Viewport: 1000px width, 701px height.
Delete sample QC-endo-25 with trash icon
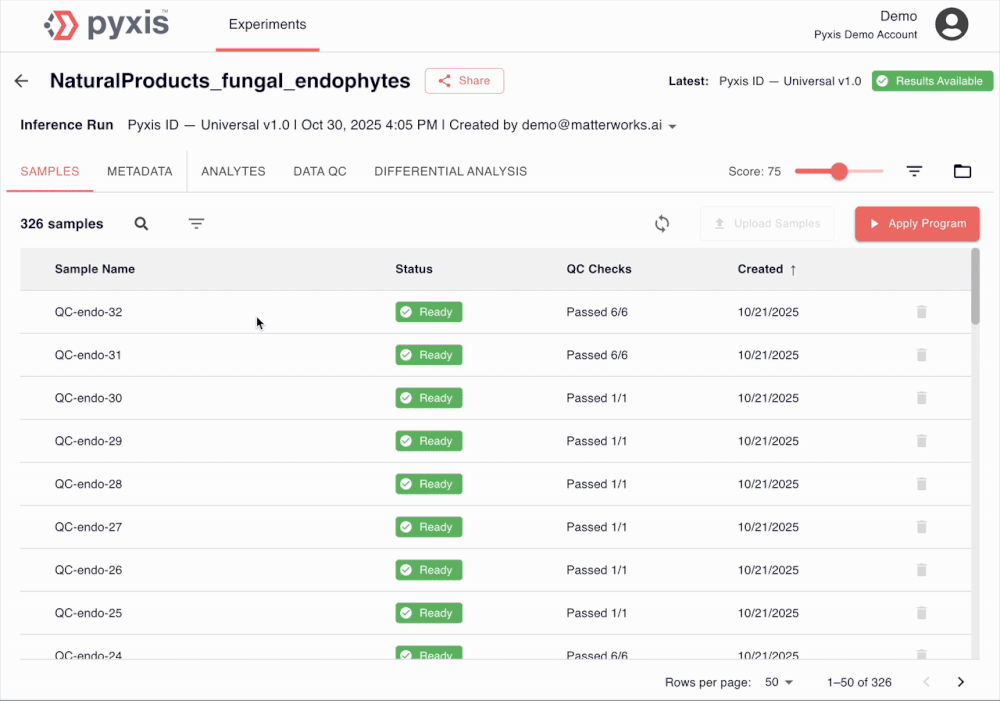pos(921,612)
